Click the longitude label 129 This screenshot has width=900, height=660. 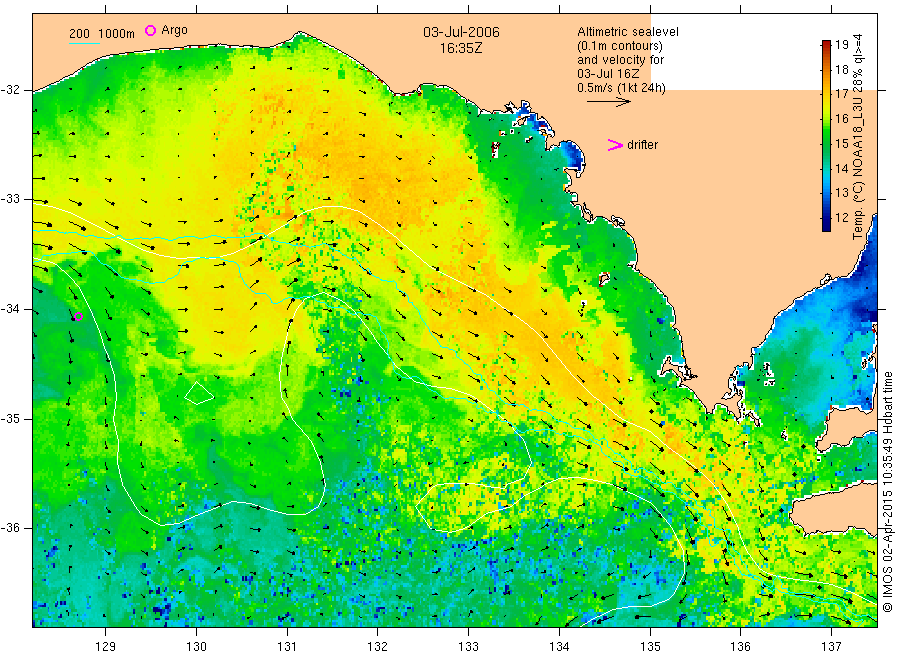pos(106,646)
